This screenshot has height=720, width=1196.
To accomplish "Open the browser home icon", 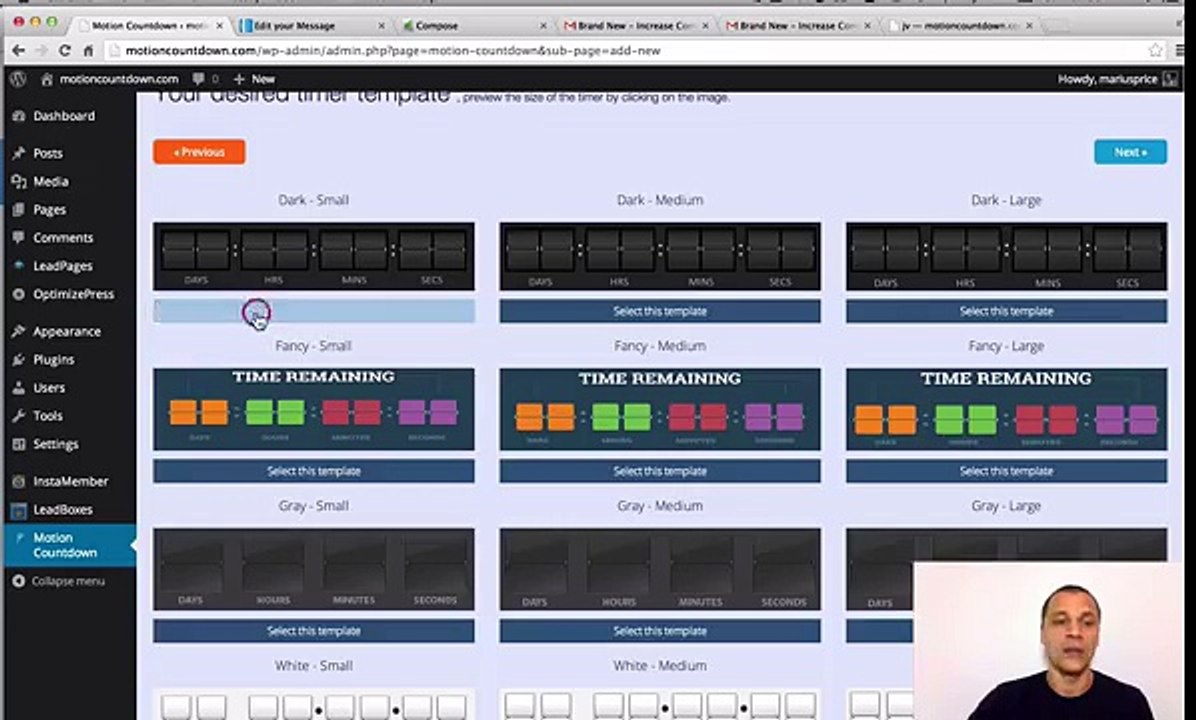I will [x=88, y=50].
